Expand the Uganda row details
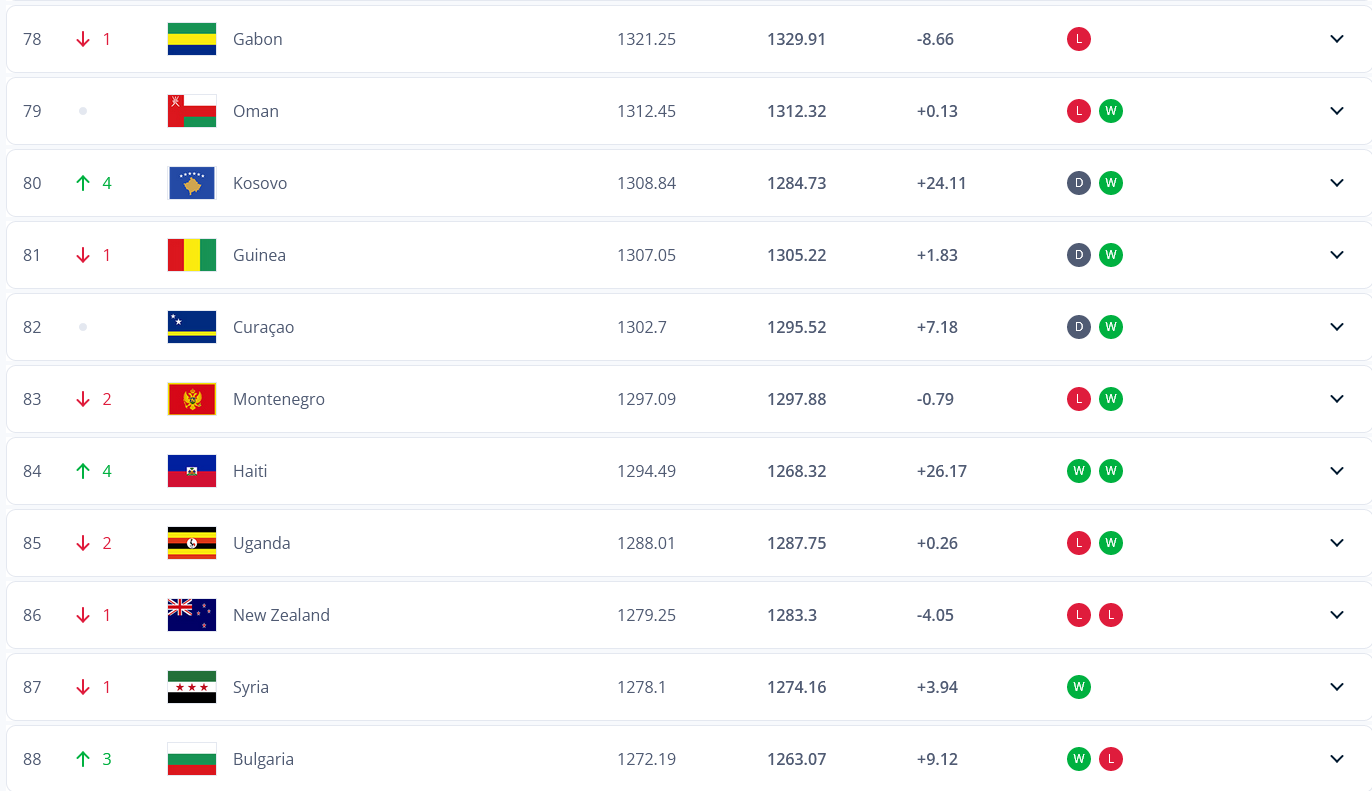Image resolution: width=1372 pixels, height=791 pixels. point(1337,543)
